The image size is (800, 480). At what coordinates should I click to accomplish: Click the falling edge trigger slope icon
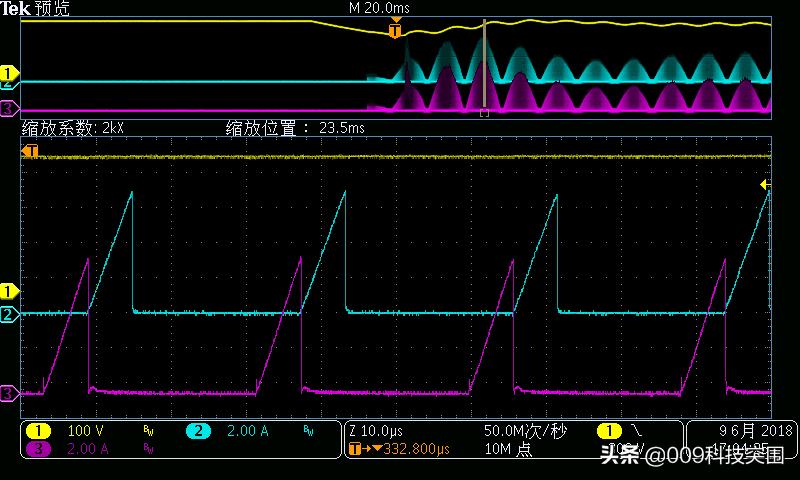637,431
